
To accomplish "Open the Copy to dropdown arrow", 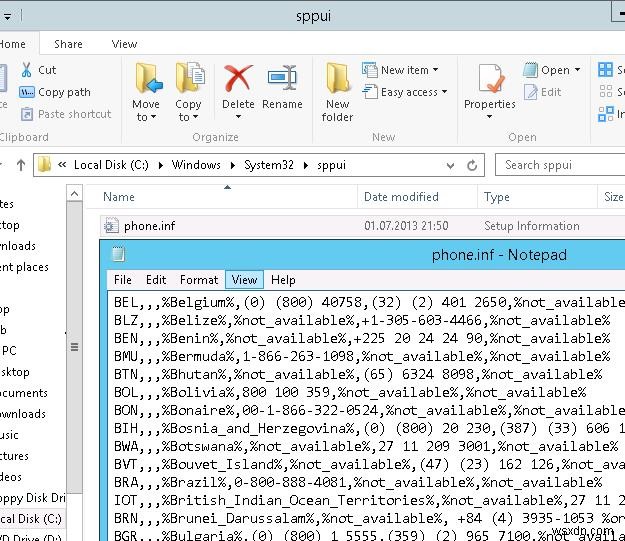I will (195, 117).
